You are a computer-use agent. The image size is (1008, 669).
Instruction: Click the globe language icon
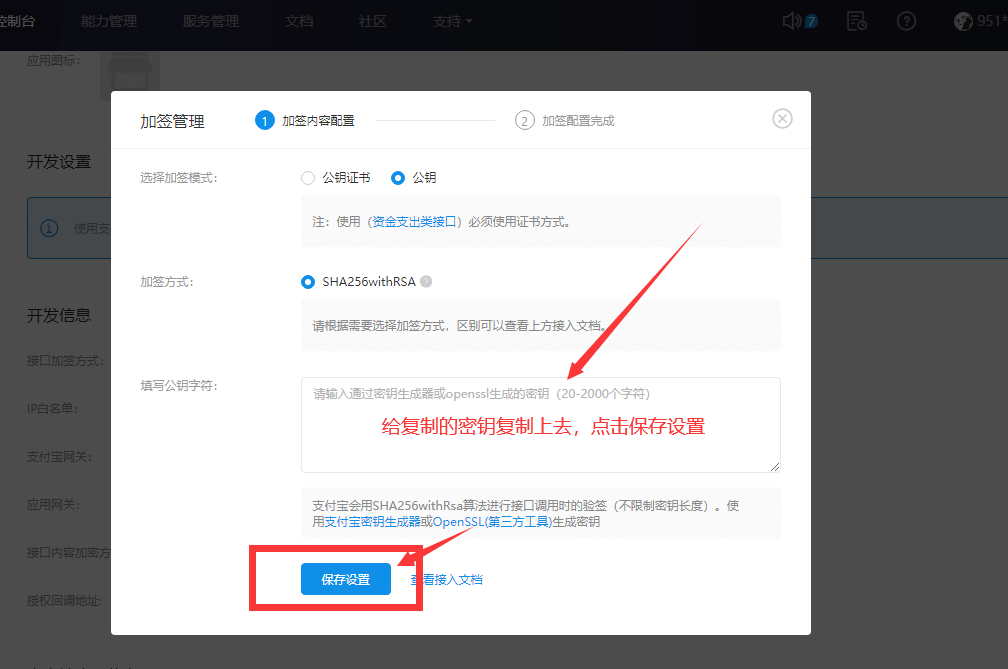point(962,20)
